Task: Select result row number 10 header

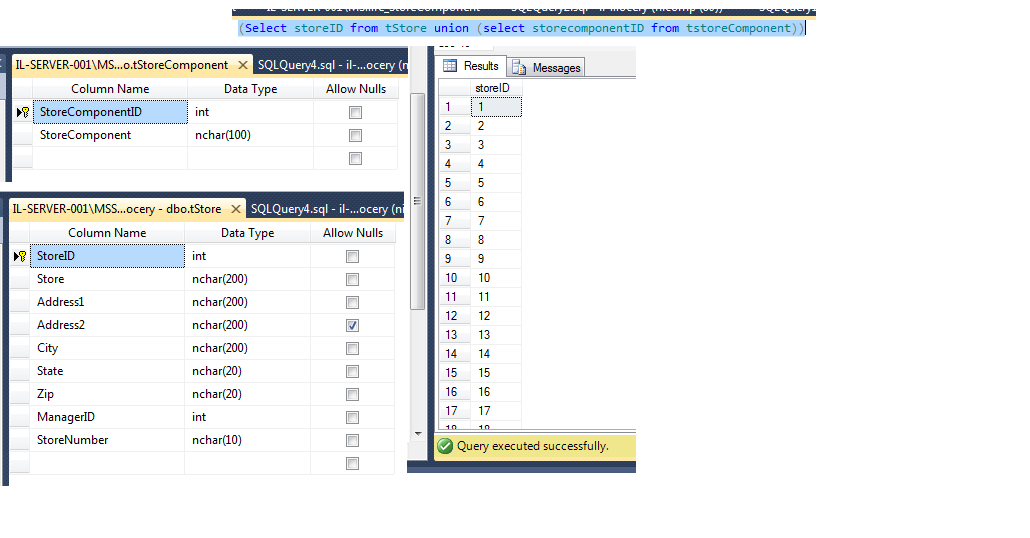Action: (452, 278)
